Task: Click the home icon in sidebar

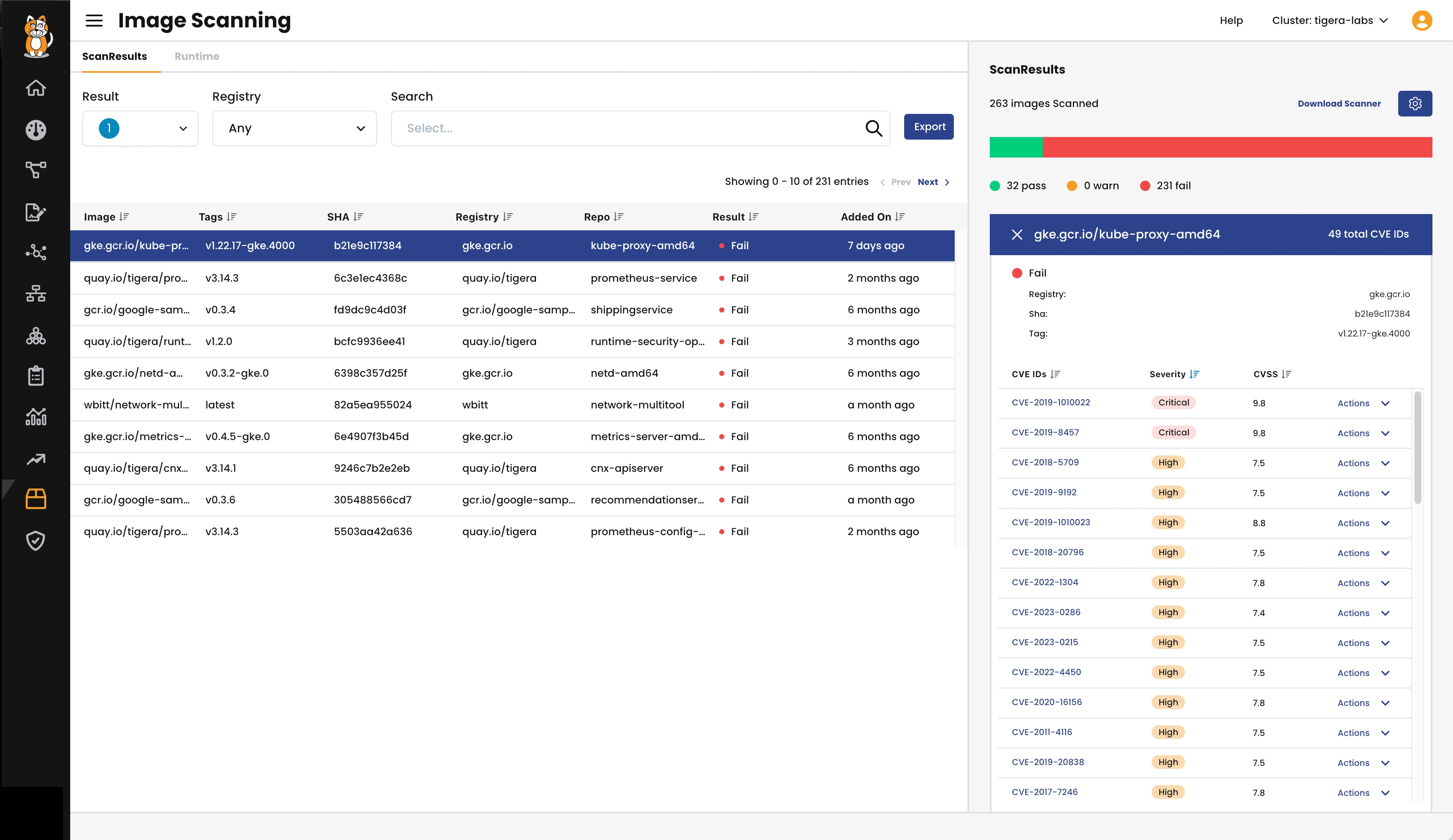Action: 36,88
